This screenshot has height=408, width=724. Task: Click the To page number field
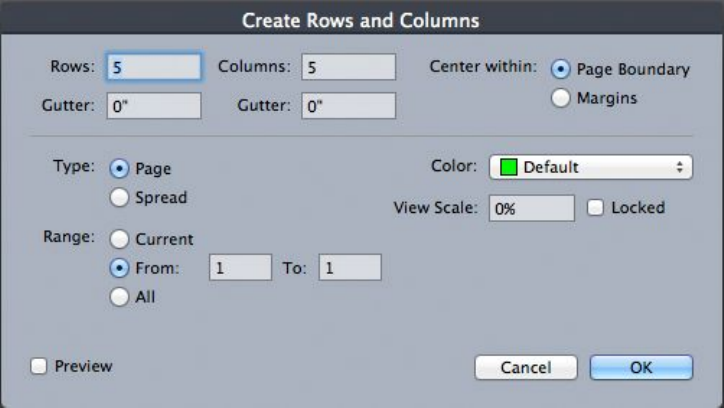pyautogui.click(x=350, y=268)
